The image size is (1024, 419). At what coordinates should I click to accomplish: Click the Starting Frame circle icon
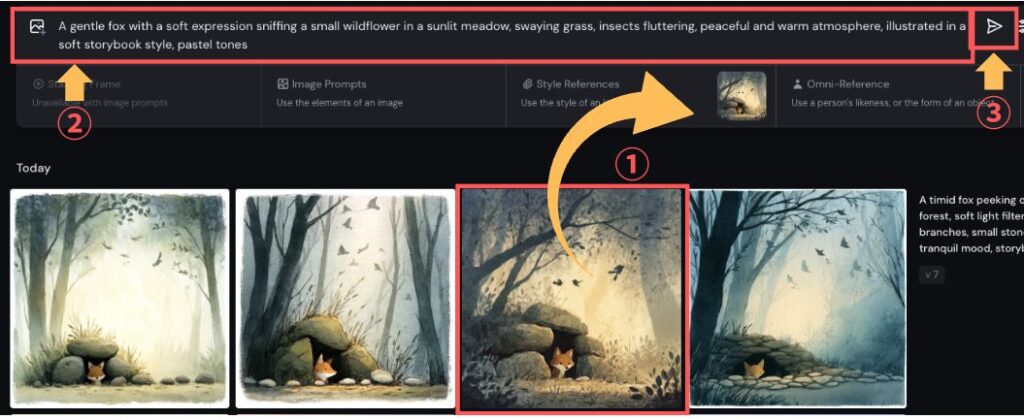point(38,84)
